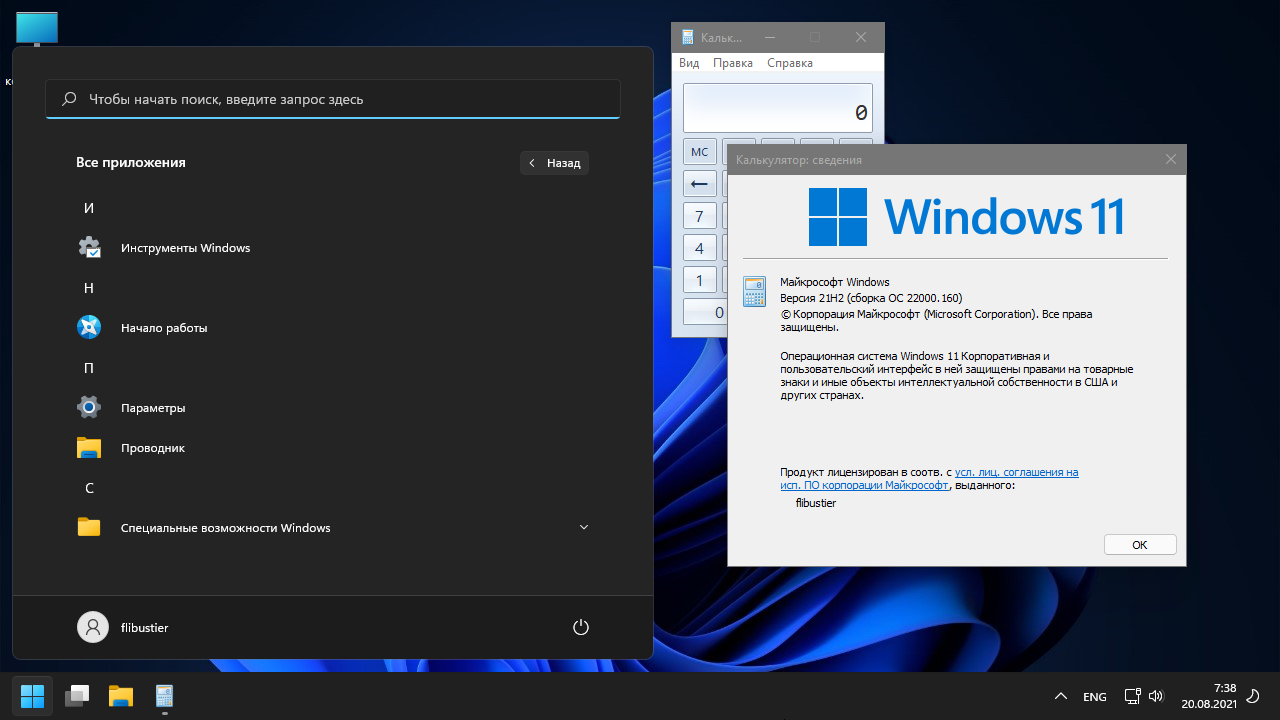Click the Calculator taskbar icon

(164, 696)
